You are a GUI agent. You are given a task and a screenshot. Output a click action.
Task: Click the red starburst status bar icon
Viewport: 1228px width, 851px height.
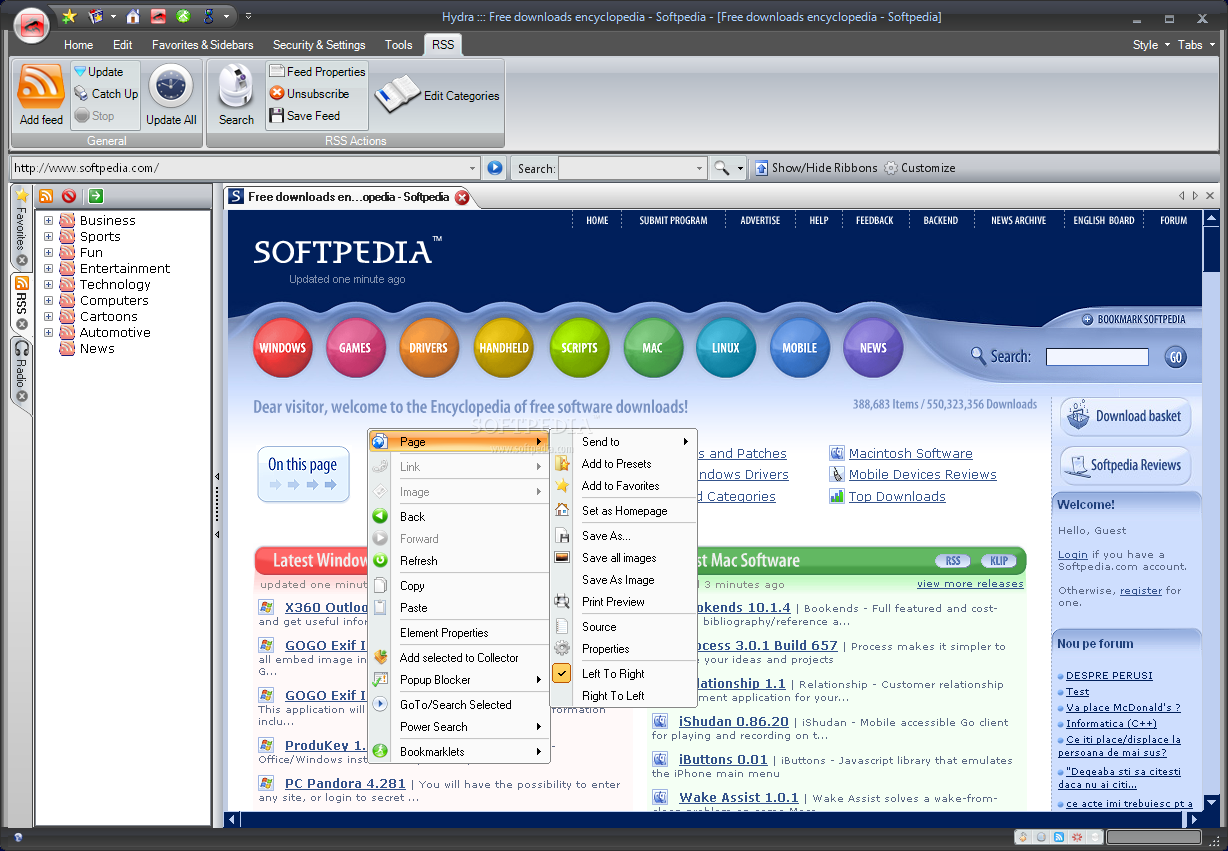tap(1076, 837)
